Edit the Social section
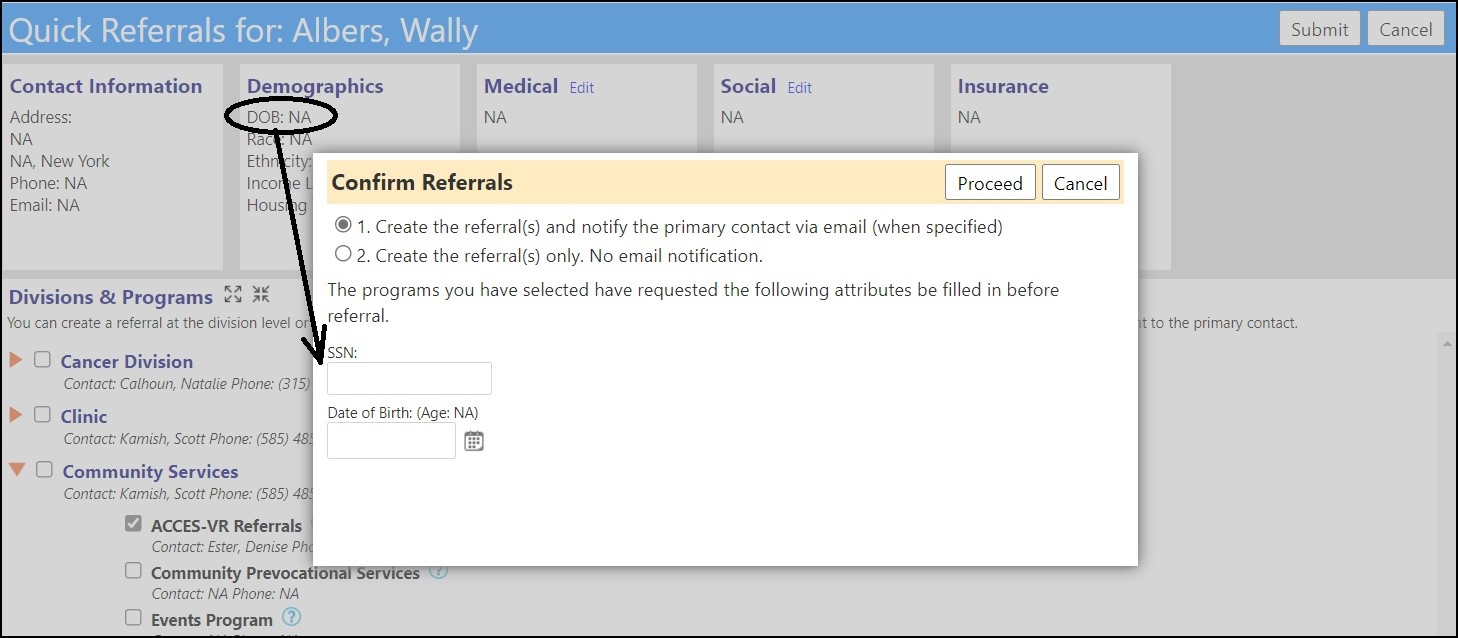The width and height of the screenshot is (1458, 638). click(800, 88)
